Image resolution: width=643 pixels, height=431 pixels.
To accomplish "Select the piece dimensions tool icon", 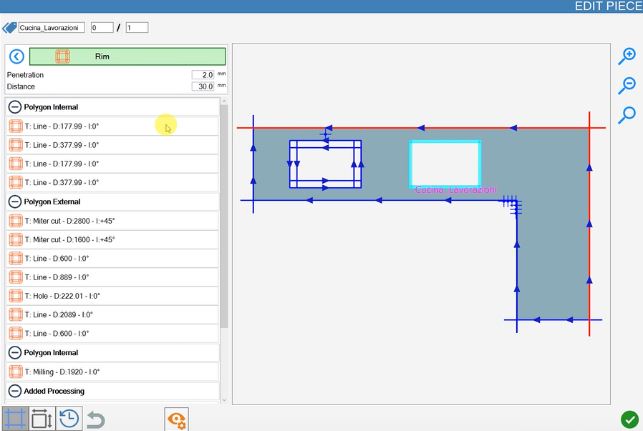I will [x=42, y=419].
